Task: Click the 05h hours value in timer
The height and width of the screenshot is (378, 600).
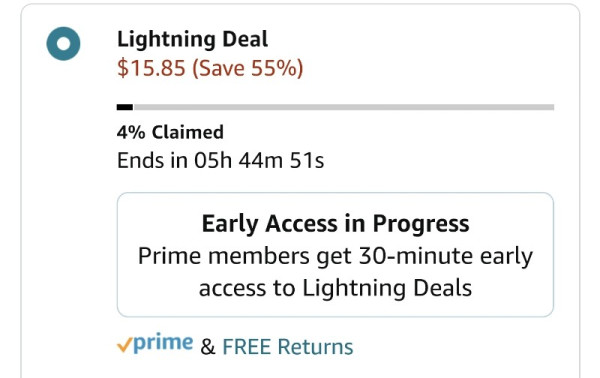Action: click(x=213, y=160)
